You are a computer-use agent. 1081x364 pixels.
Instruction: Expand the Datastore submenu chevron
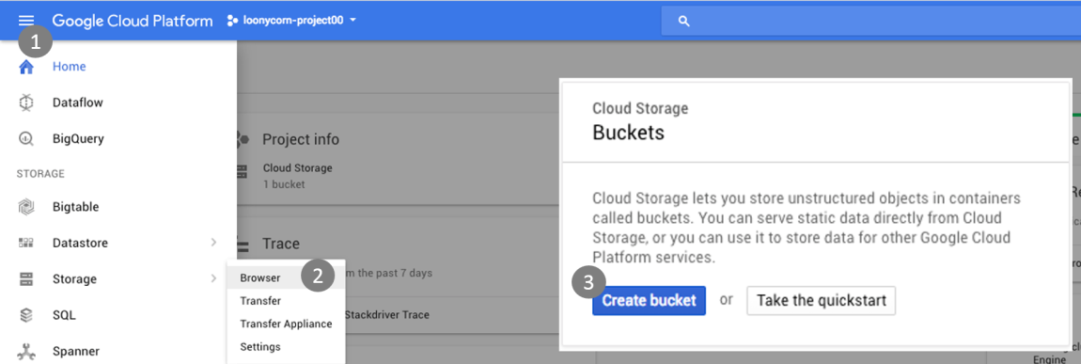214,243
